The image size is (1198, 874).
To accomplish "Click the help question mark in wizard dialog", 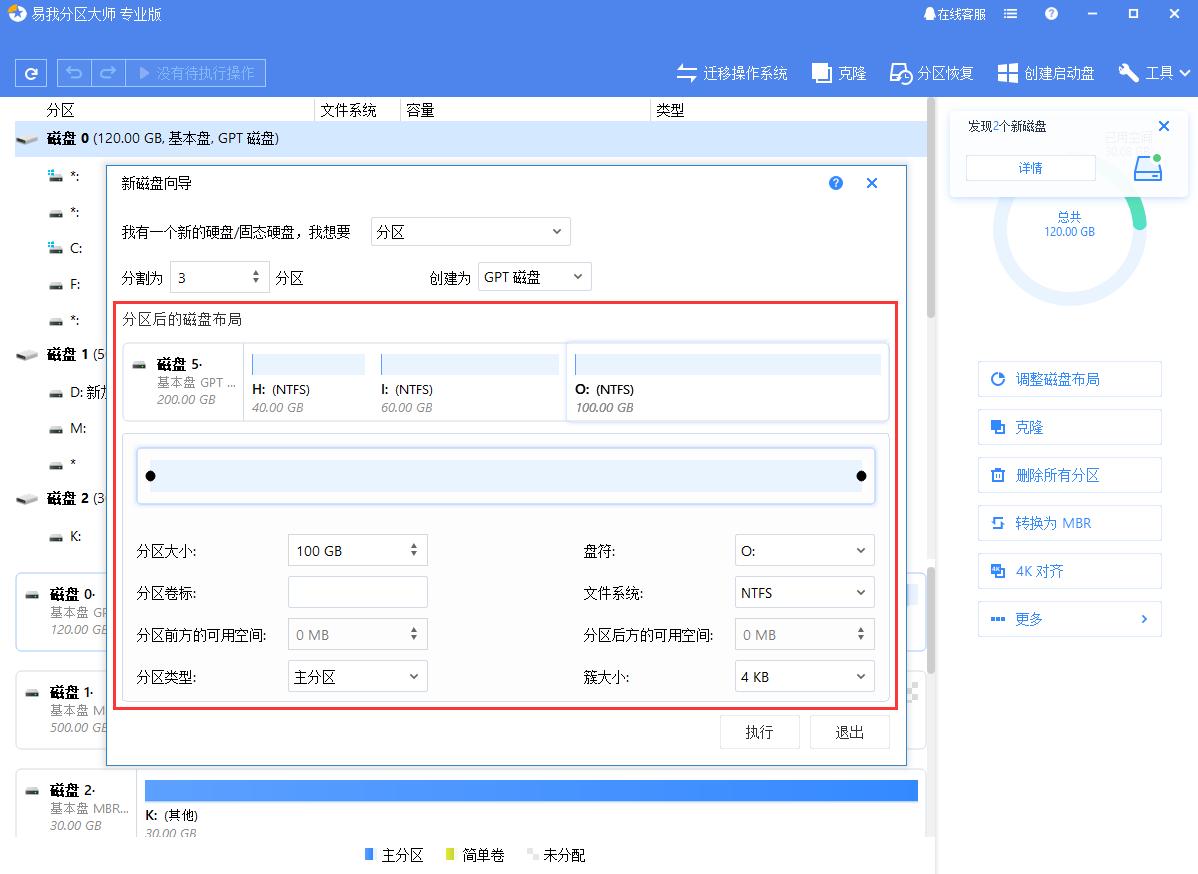I will tap(835, 183).
